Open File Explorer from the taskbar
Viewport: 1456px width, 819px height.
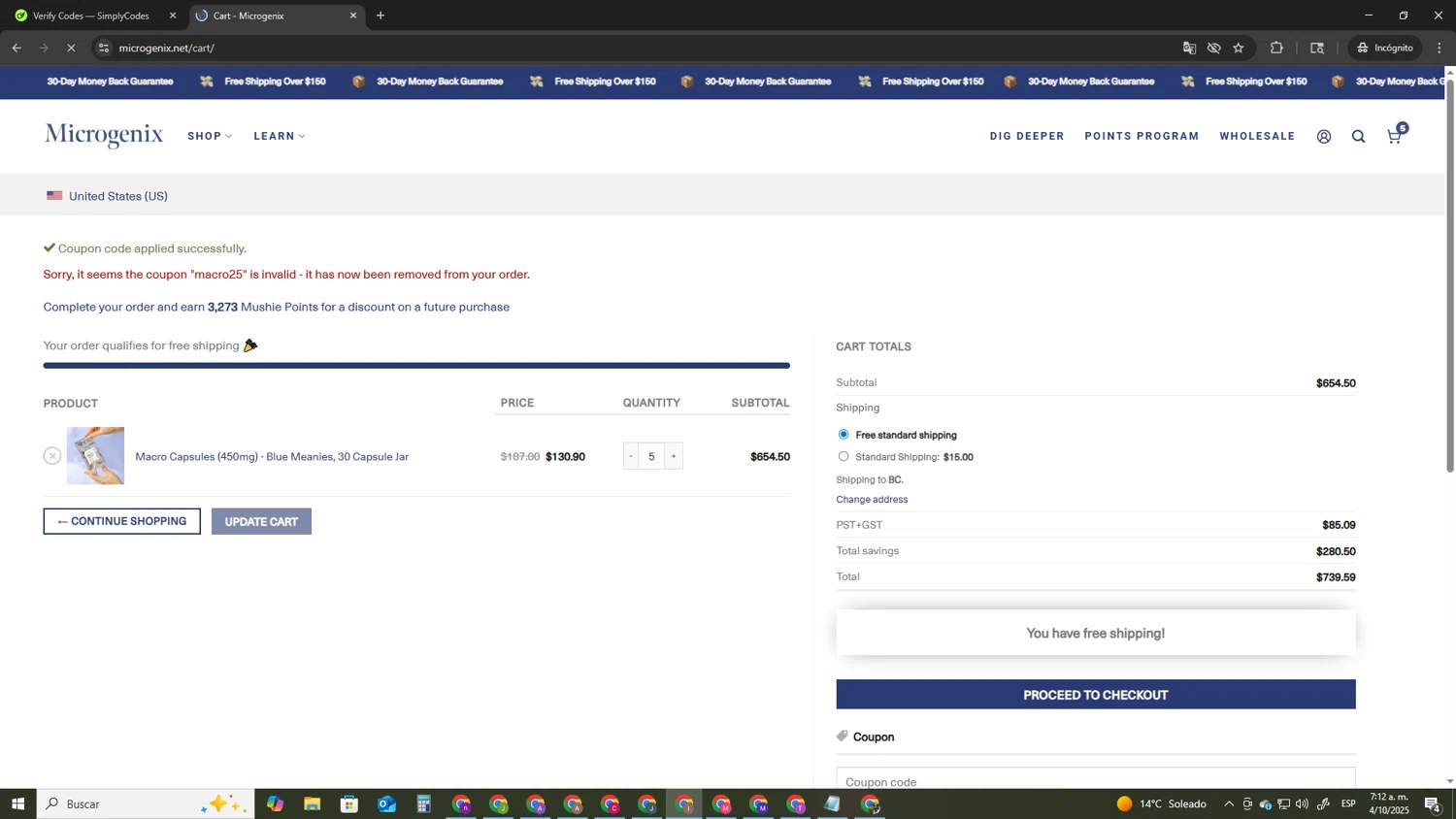tap(312, 804)
